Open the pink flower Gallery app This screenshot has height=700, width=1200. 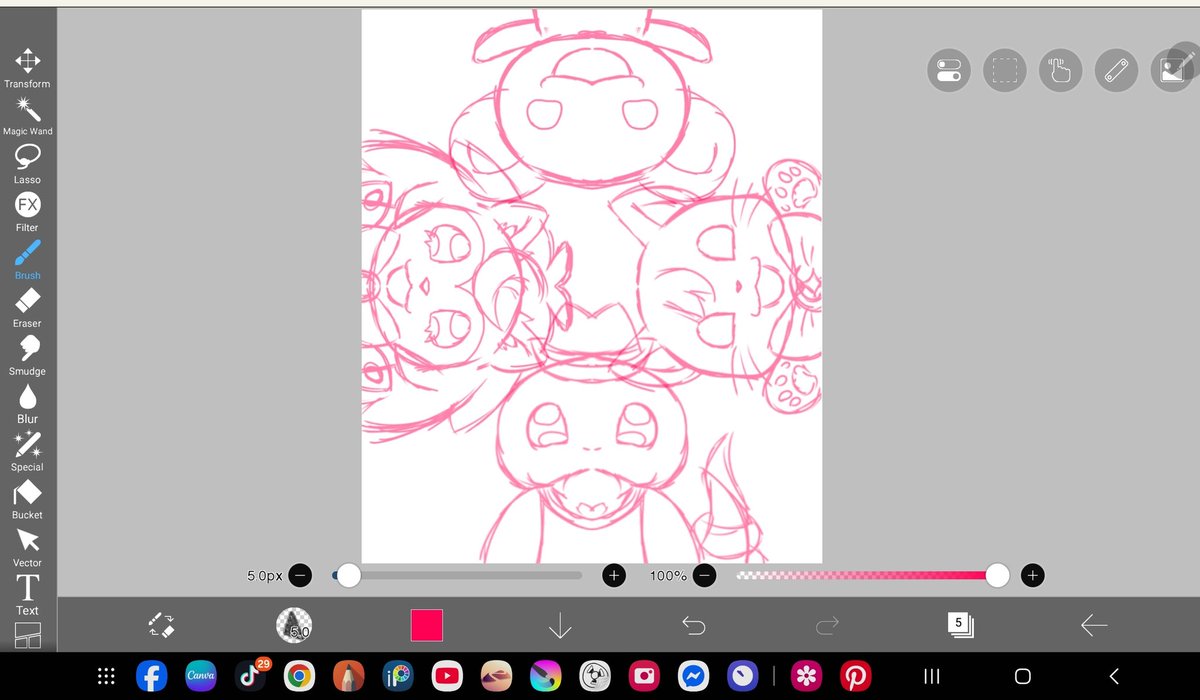[806, 676]
